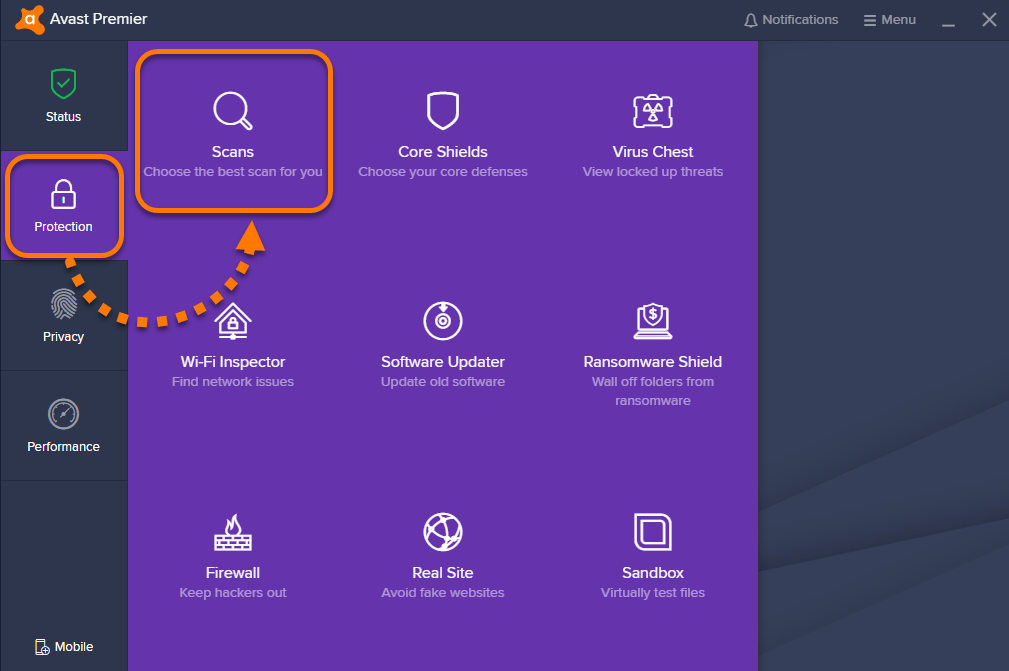Click 'Keep hackers out' text

233,593
